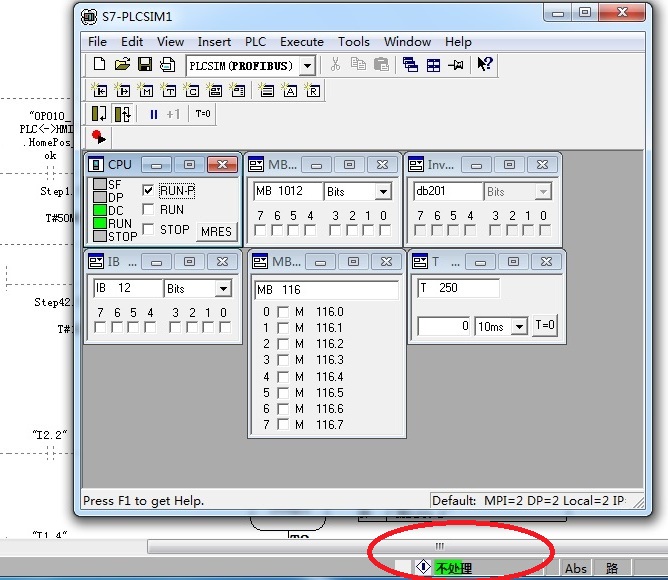The height and width of the screenshot is (580, 668).
Task: Insert a Timer (T) subwindow icon
Action: 168,90
